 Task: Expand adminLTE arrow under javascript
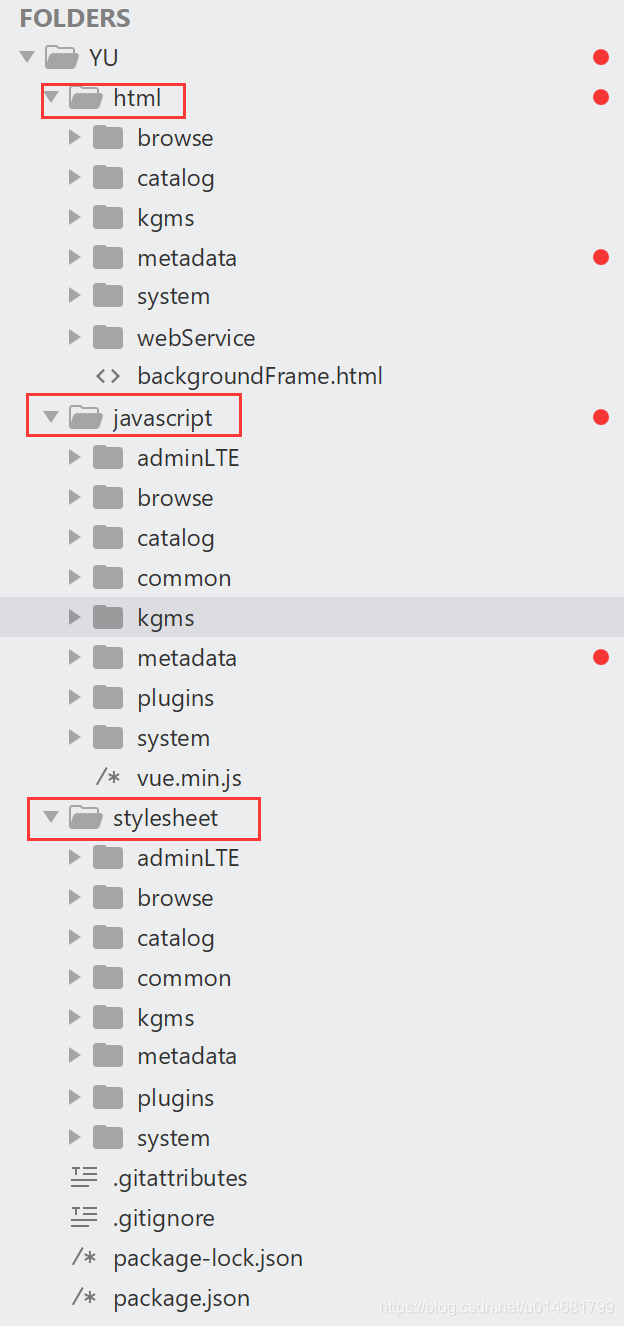click(74, 457)
